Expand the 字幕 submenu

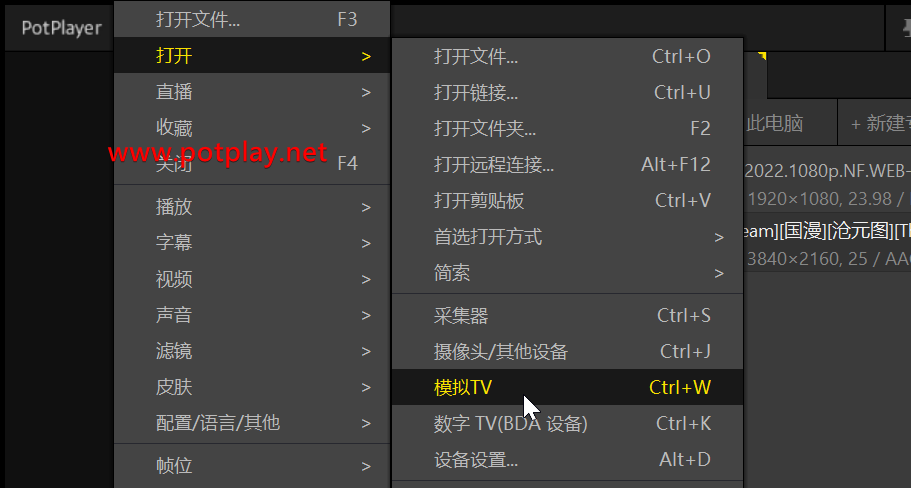(x=252, y=243)
